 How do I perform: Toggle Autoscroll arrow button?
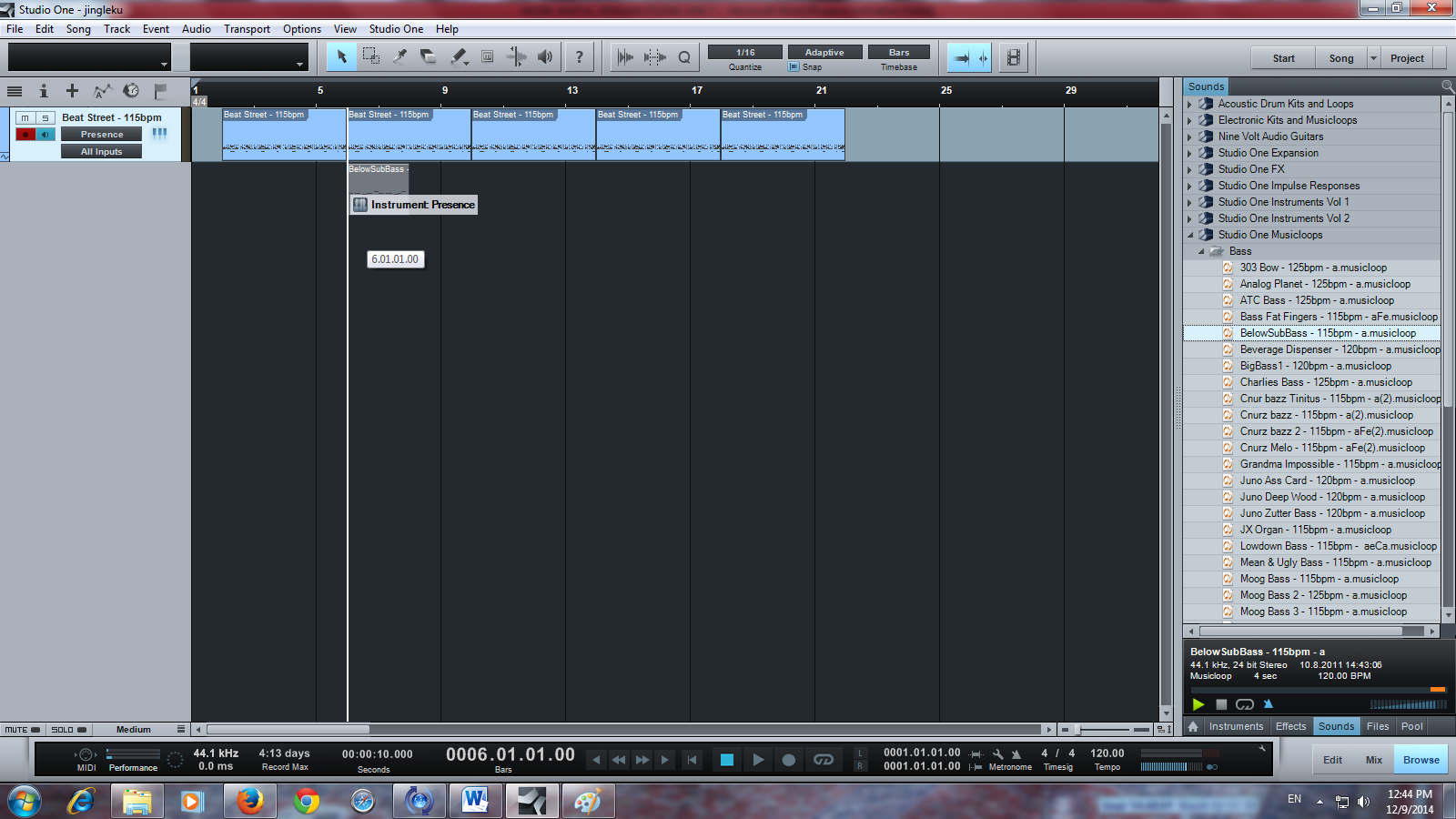pos(961,58)
